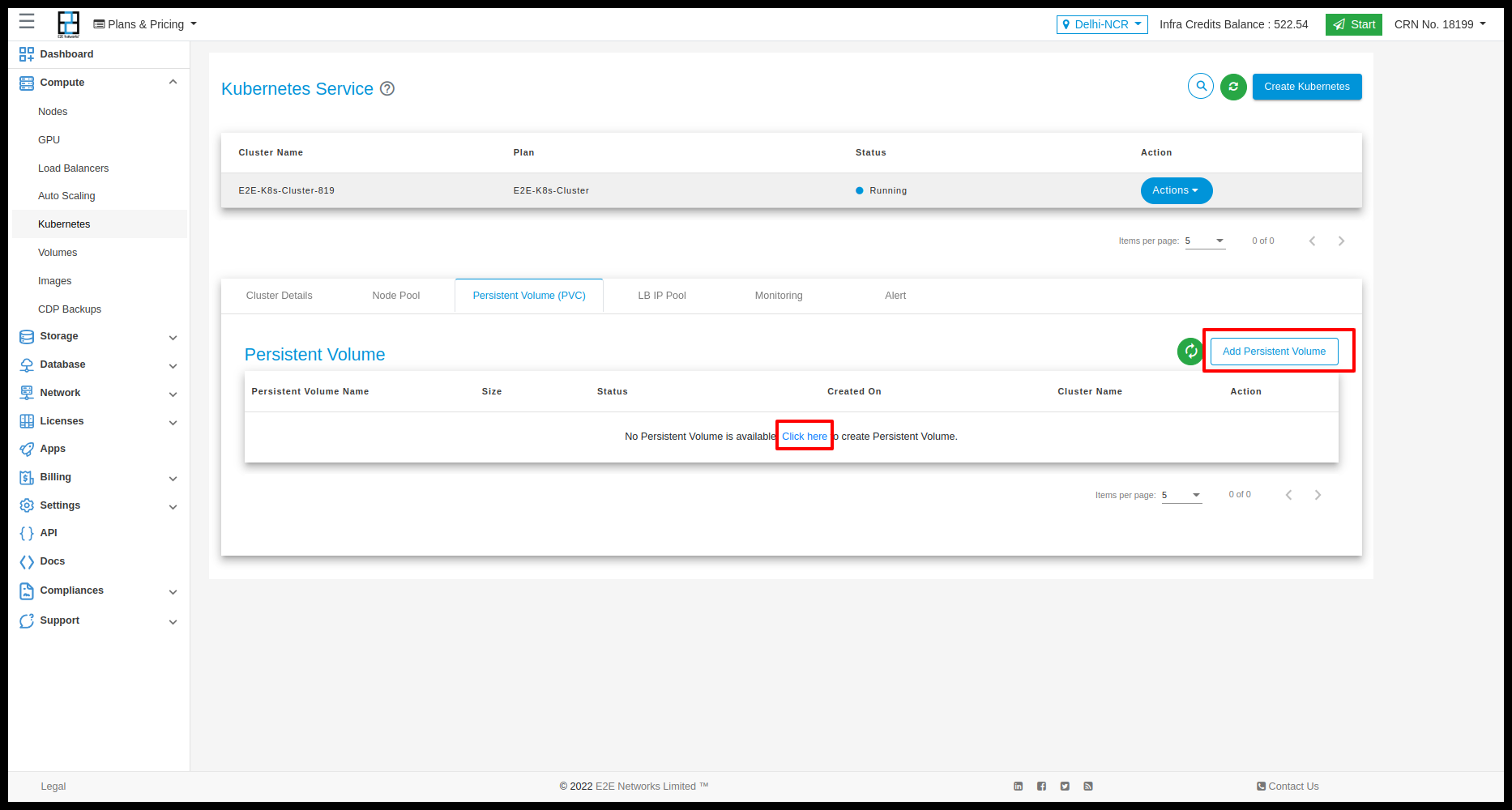Open Load Balancers page

coord(73,168)
